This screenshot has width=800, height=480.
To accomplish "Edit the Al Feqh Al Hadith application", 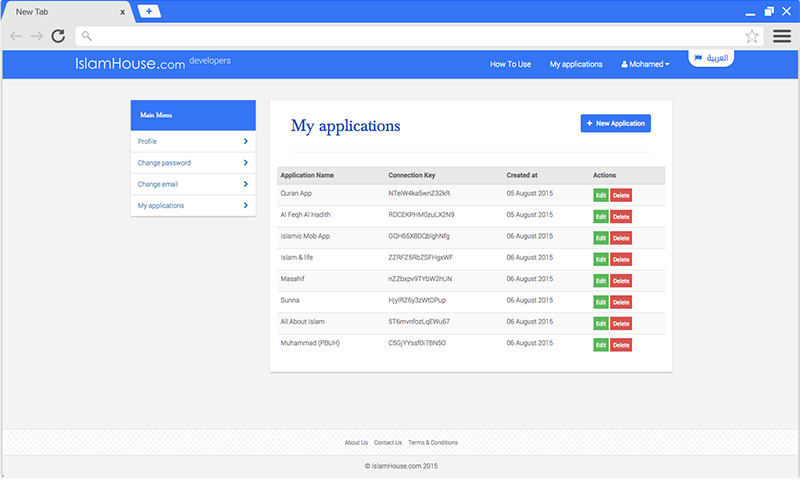I will [601, 217].
